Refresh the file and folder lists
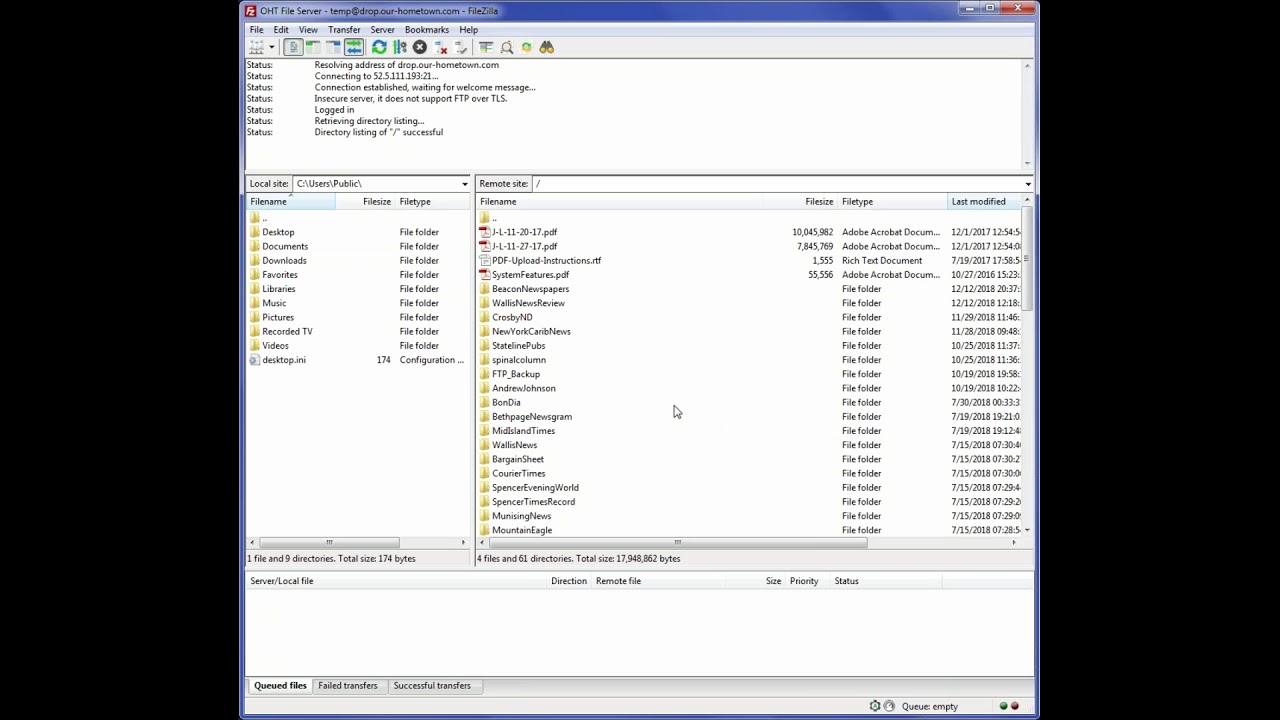Viewport: 1280px width, 720px height. (x=379, y=47)
